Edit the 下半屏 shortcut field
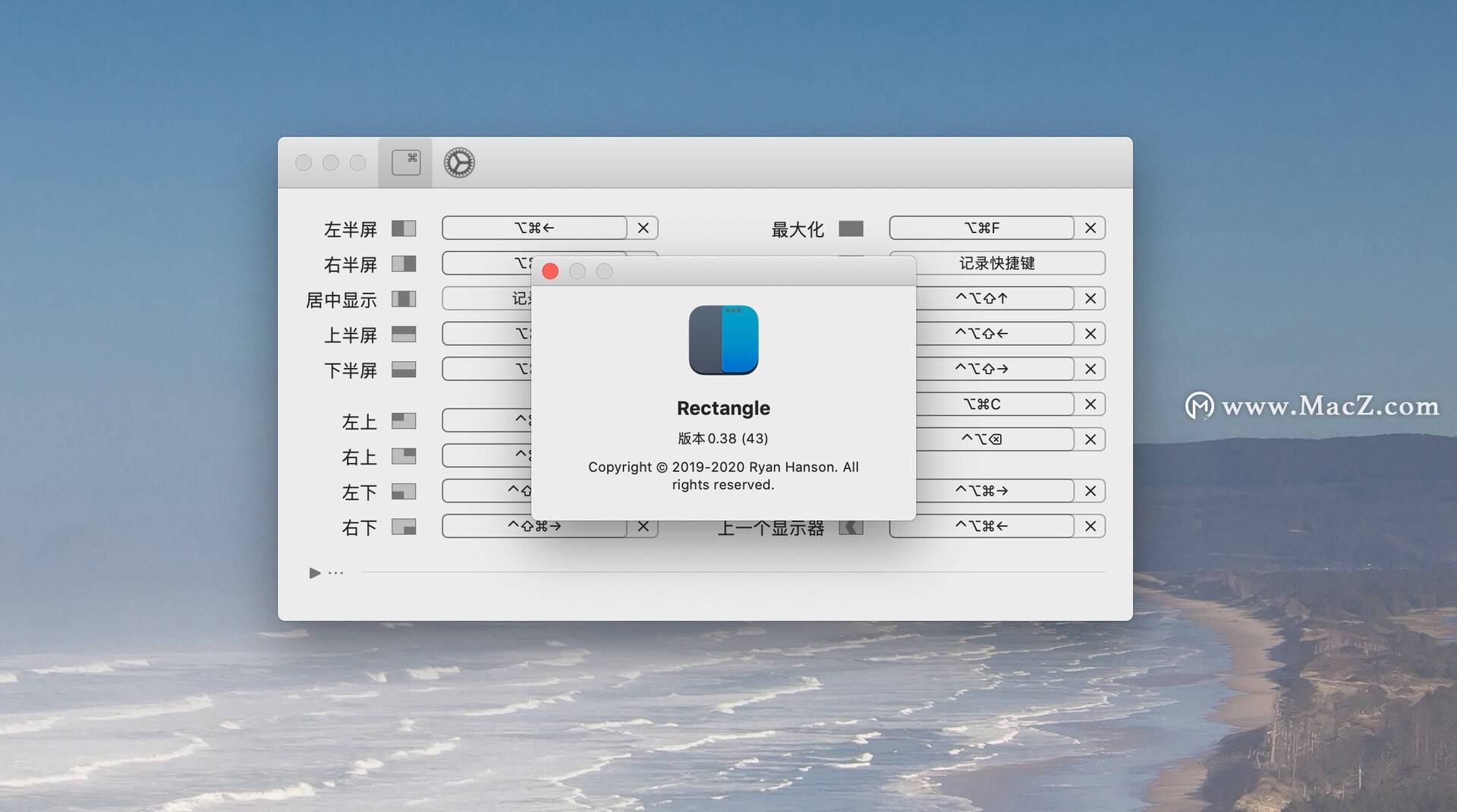Viewport: 1457px width, 812px height. point(487,369)
